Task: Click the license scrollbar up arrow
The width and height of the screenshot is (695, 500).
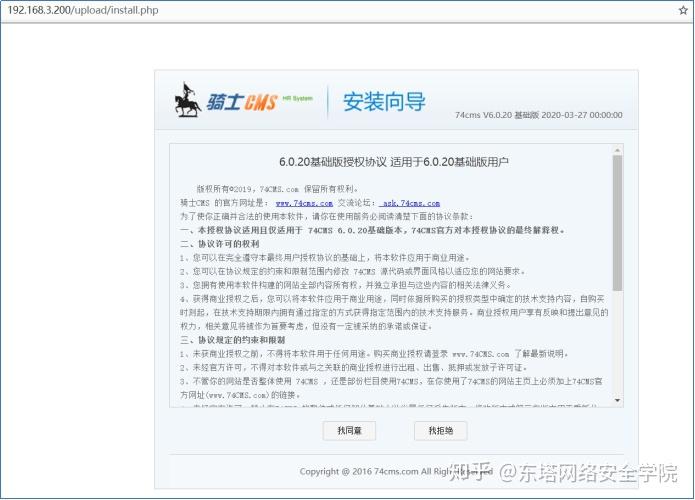Action: pyautogui.click(x=617, y=150)
